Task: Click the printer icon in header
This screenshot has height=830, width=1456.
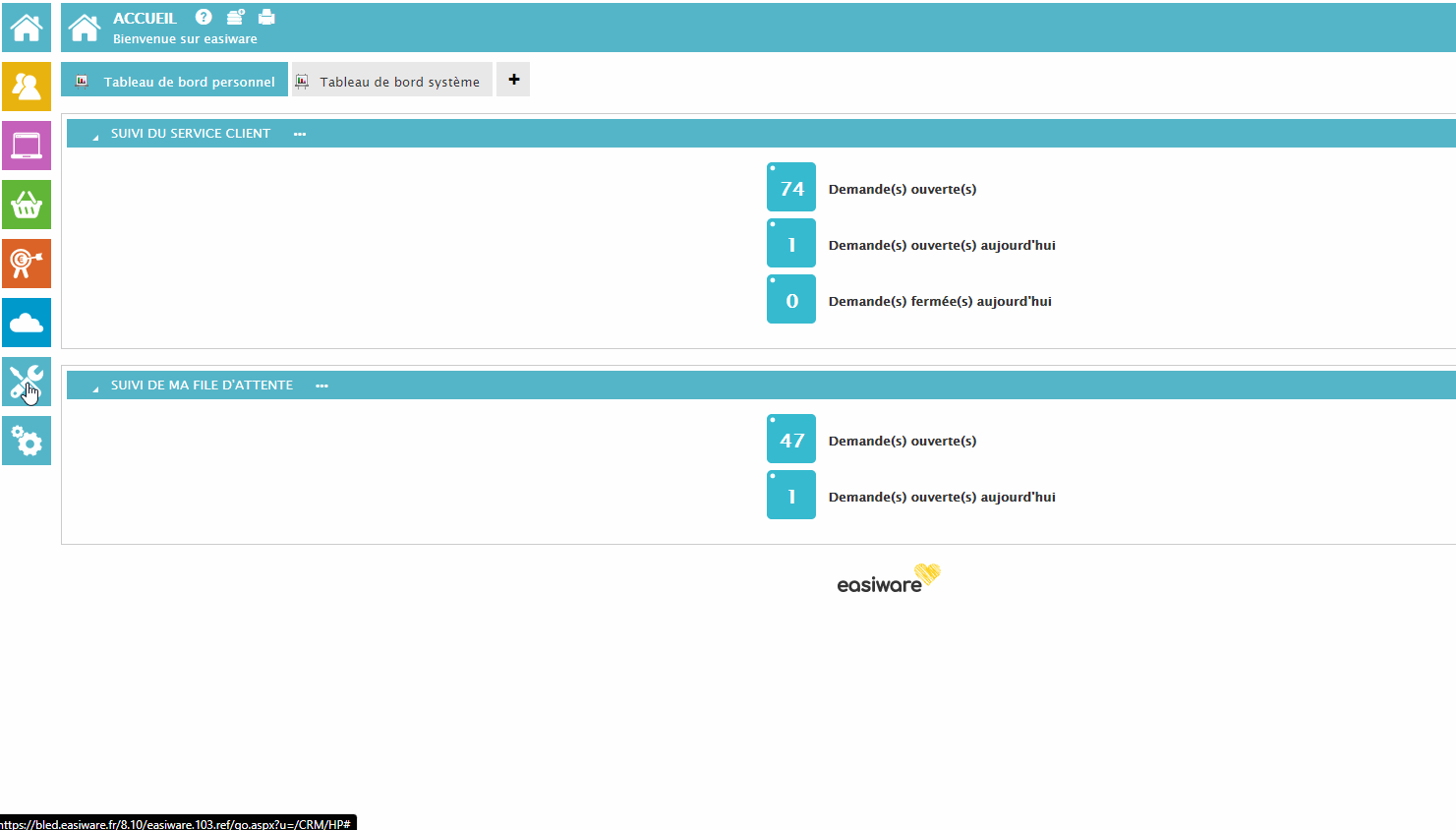Action: 266,17
